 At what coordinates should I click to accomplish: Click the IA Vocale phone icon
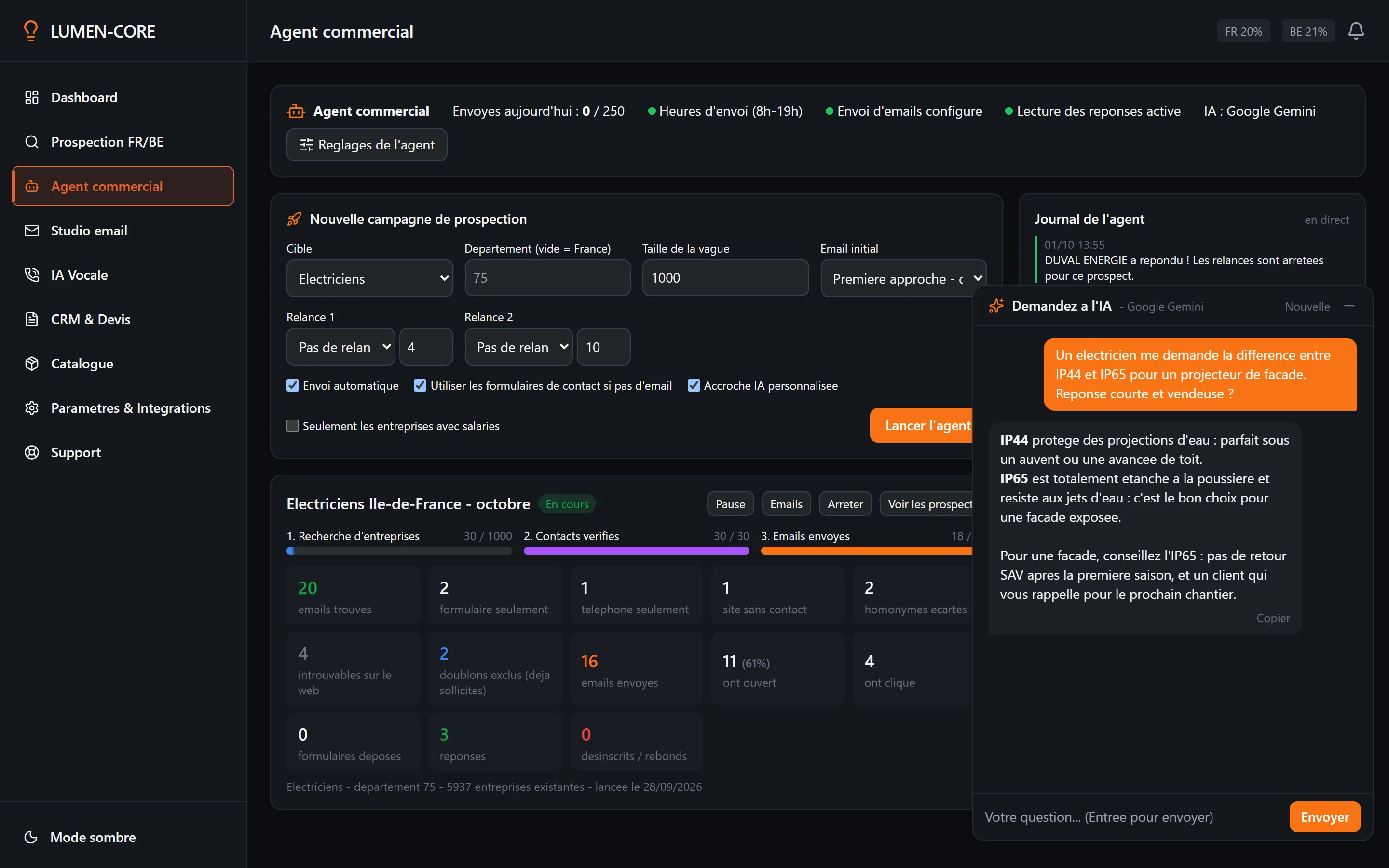(31, 275)
